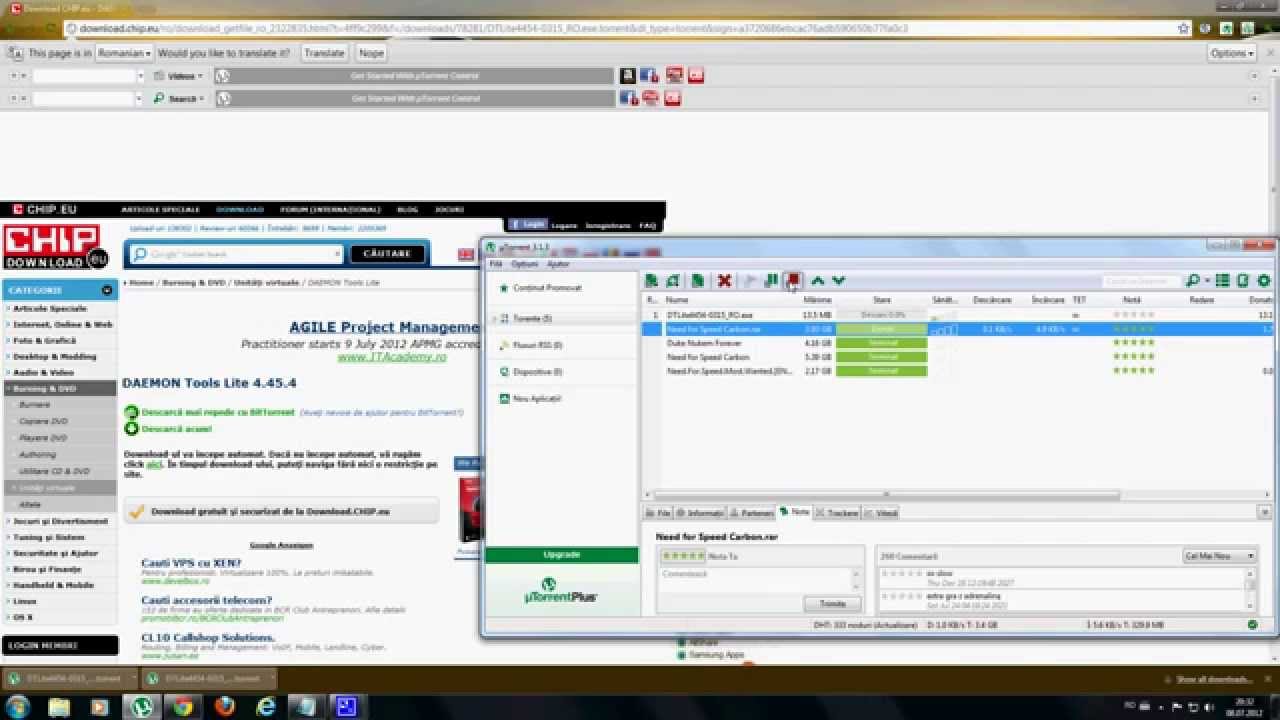This screenshot has height=720, width=1280.
Task: Open Chrome from the Windows taskbar
Action: click(183, 707)
